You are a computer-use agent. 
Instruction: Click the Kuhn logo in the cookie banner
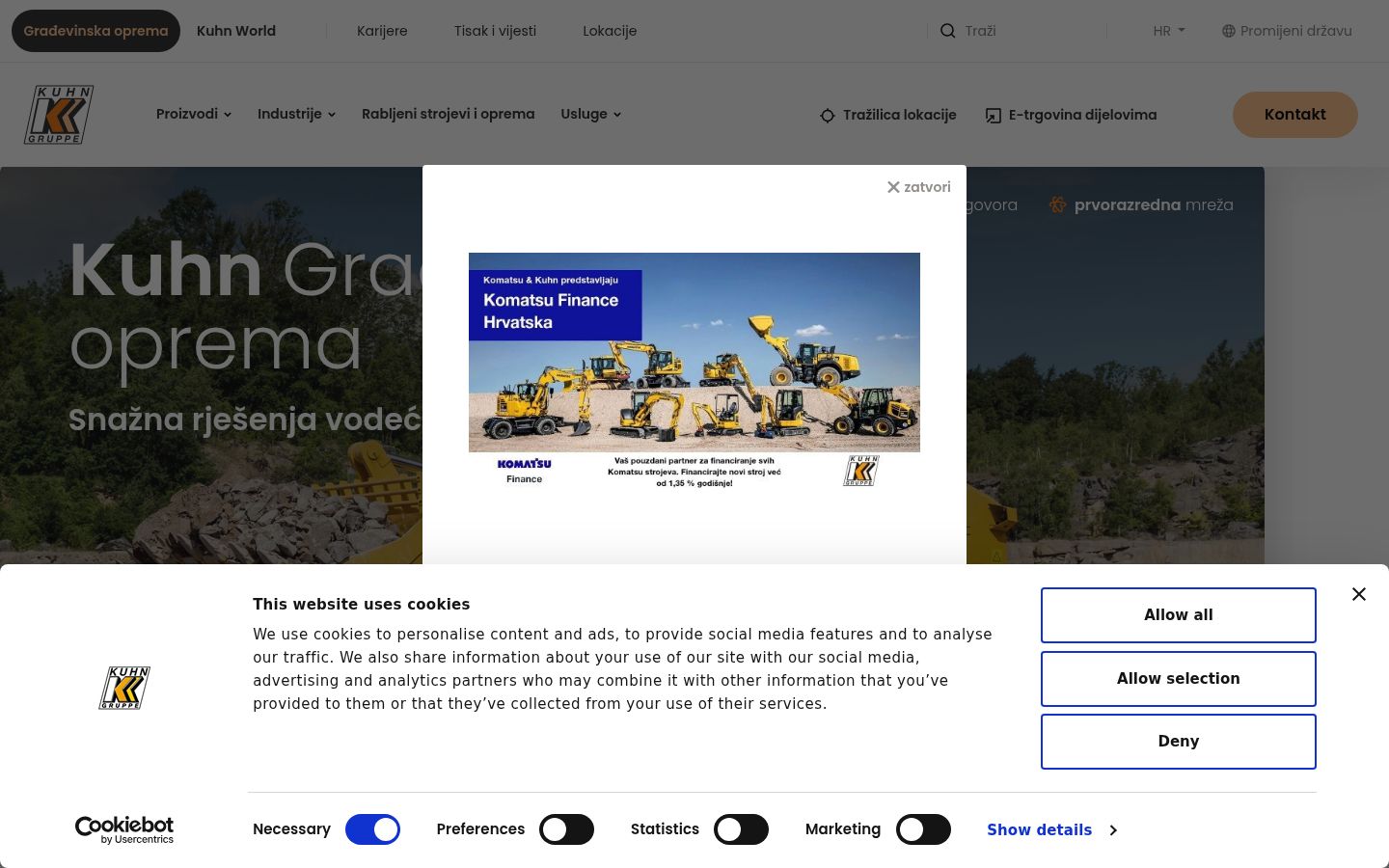tap(124, 688)
